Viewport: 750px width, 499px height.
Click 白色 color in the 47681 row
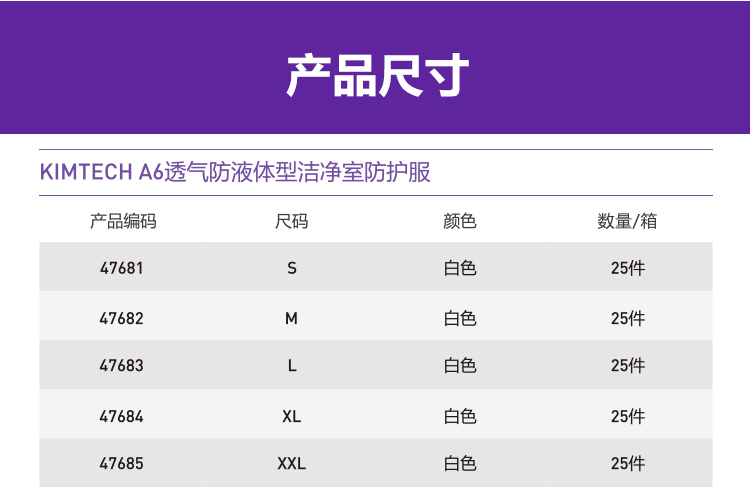tap(459, 268)
